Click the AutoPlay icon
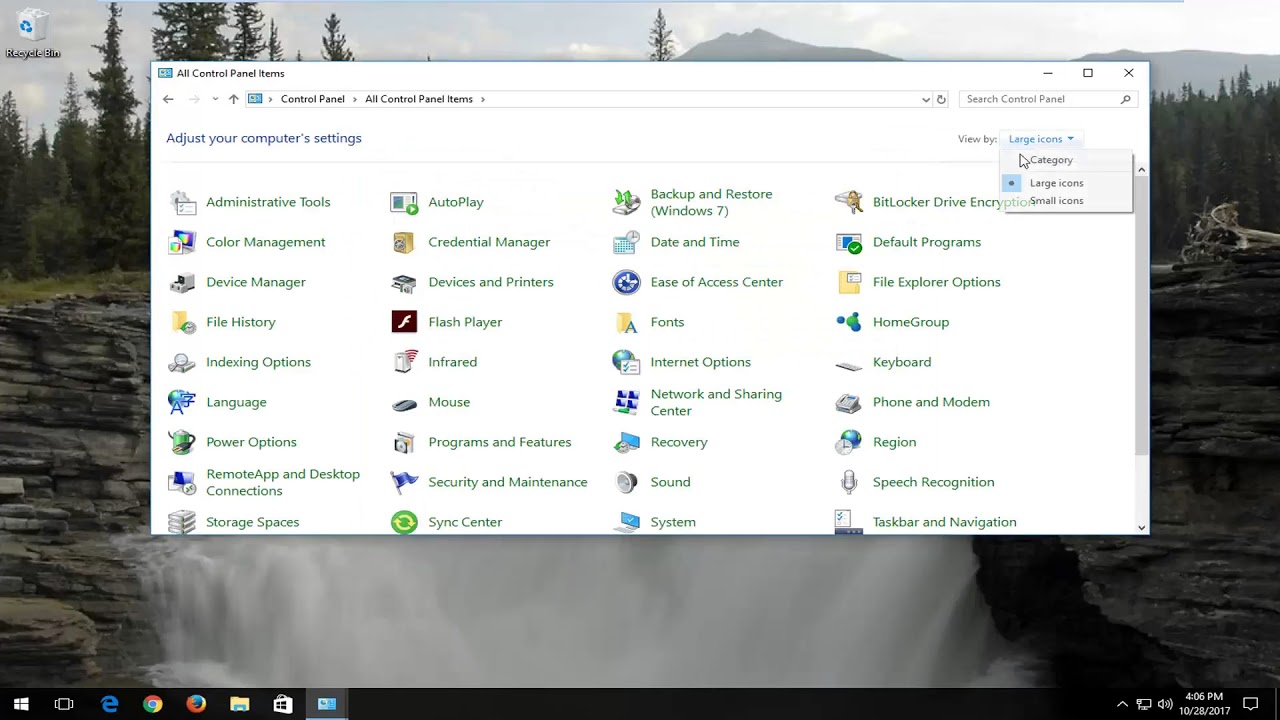Viewport: 1280px width, 720px height. coord(404,202)
